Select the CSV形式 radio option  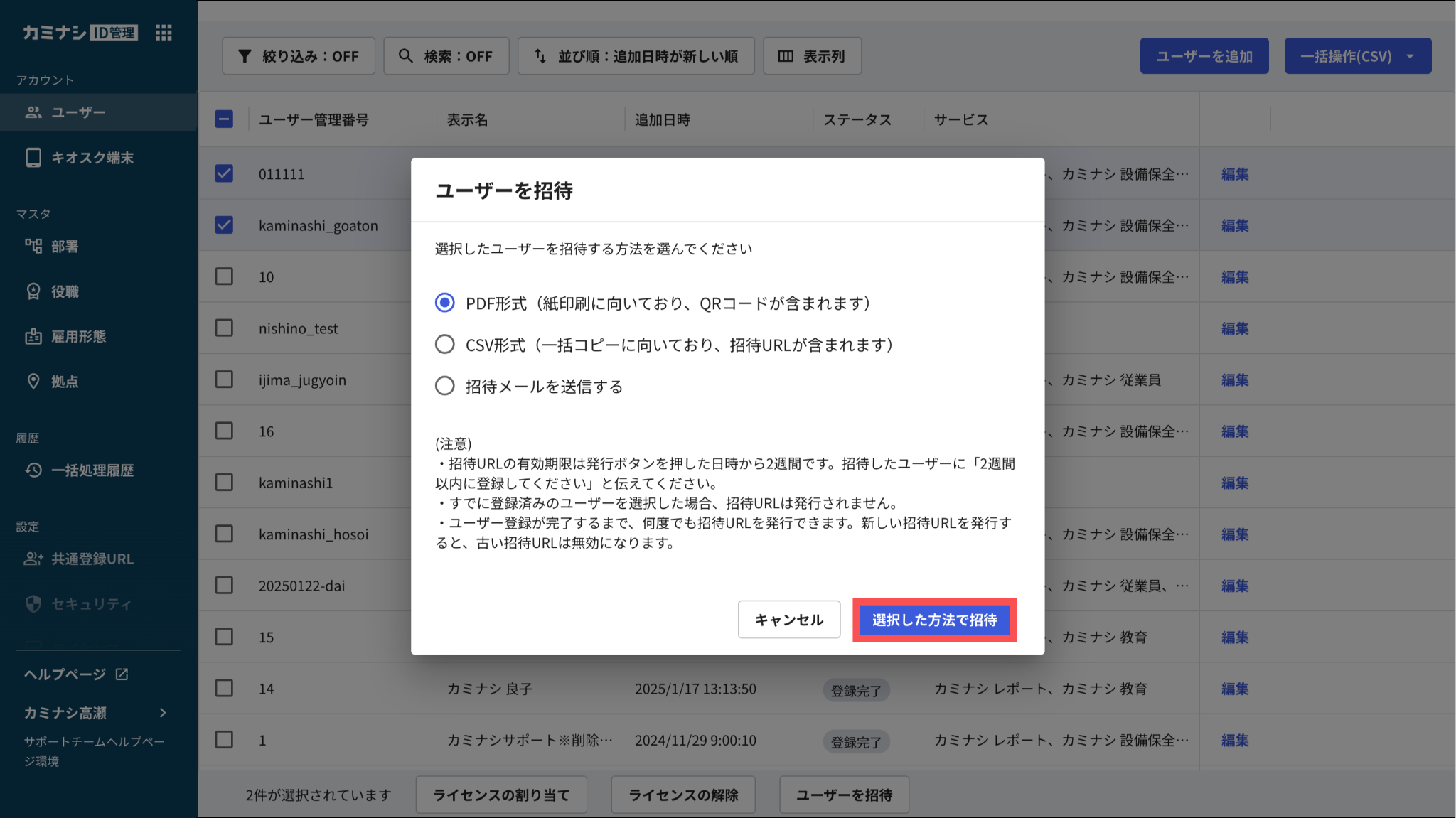tap(445, 345)
